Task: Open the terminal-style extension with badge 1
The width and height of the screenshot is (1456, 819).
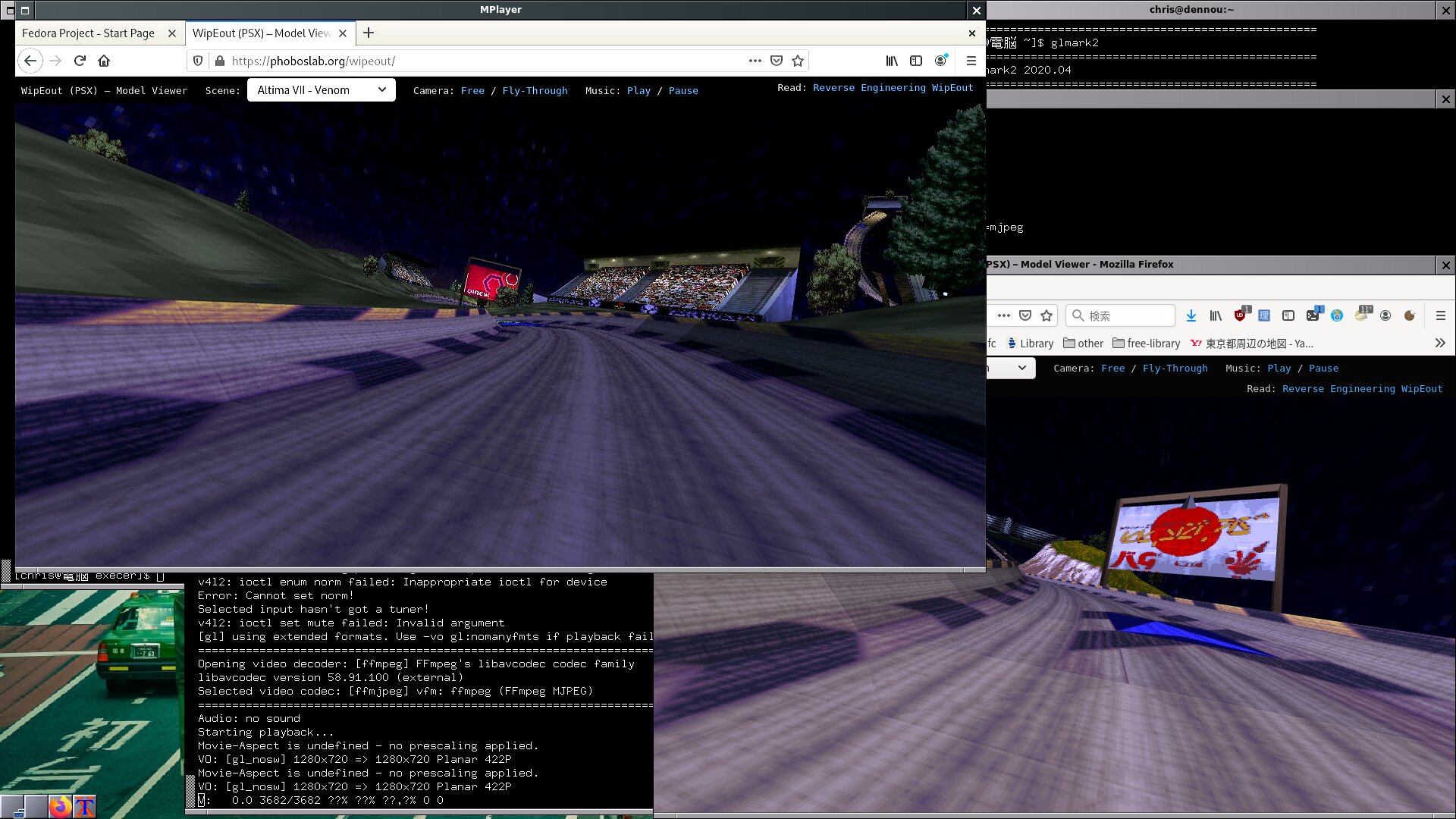Action: click(1313, 315)
